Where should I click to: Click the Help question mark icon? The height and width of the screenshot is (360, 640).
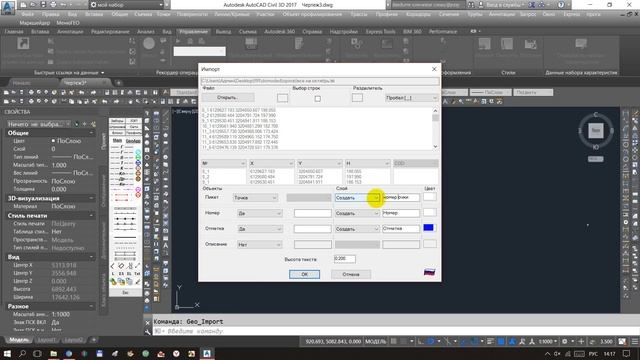pos(561,5)
